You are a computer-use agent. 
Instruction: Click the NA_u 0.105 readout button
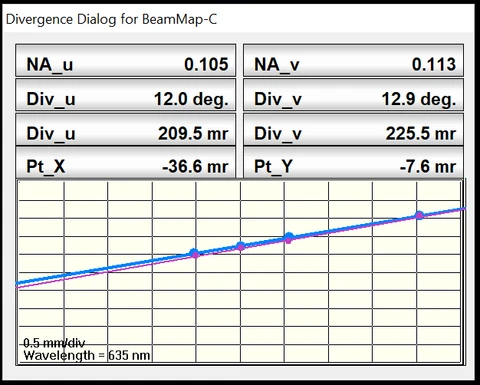[125, 61]
